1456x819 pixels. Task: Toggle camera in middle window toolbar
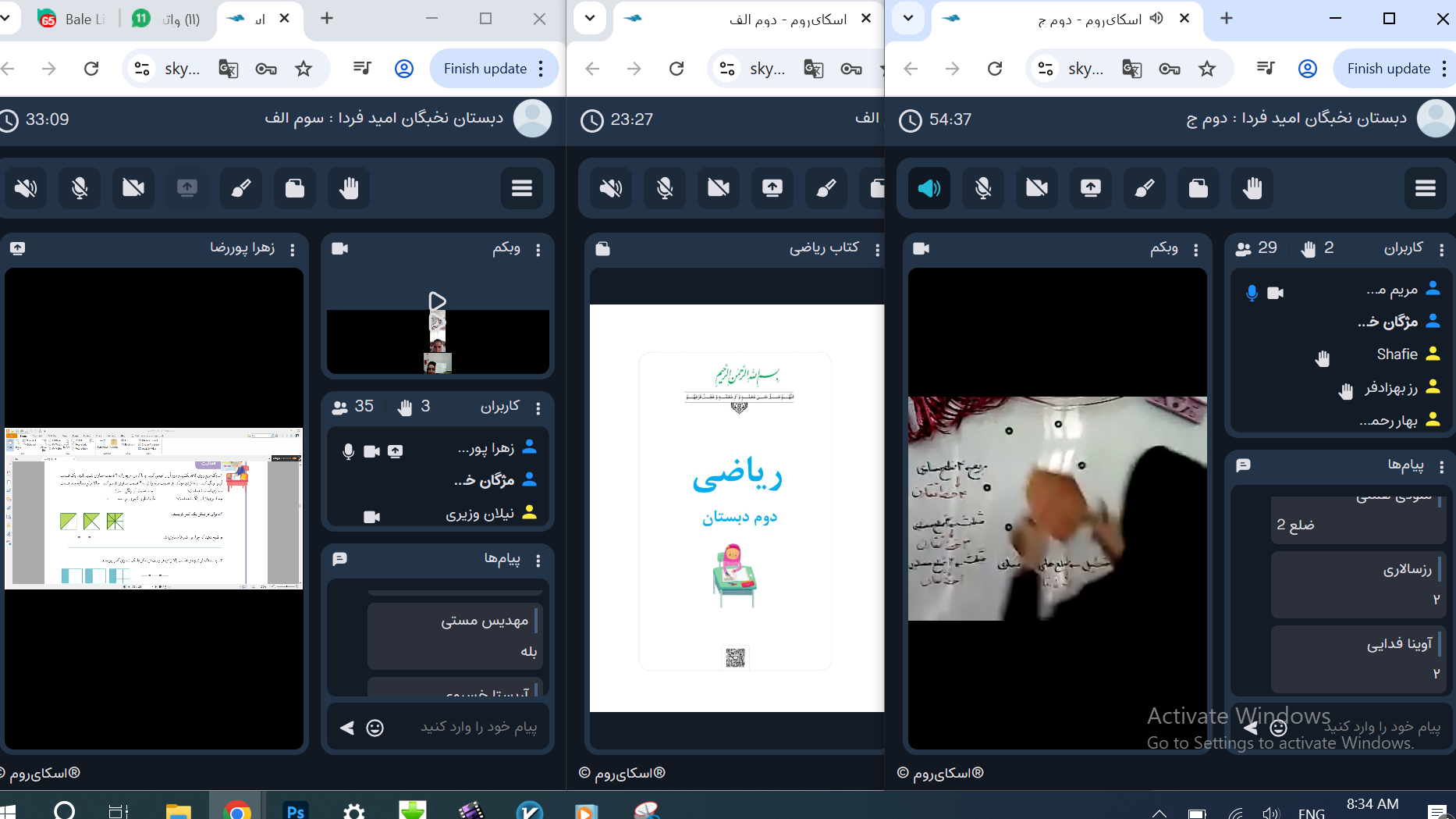(718, 188)
